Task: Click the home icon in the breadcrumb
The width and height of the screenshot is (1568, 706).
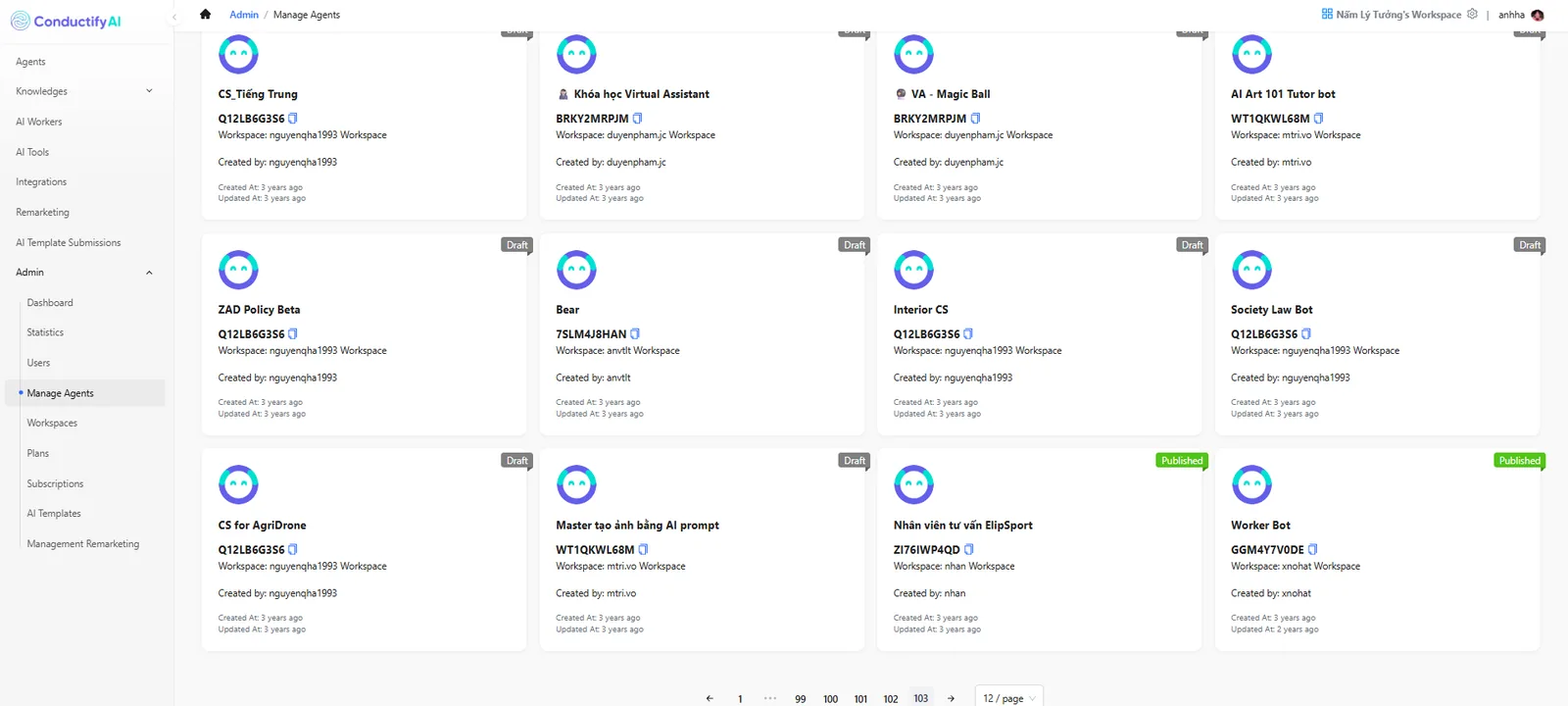Action: pyautogui.click(x=205, y=15)
